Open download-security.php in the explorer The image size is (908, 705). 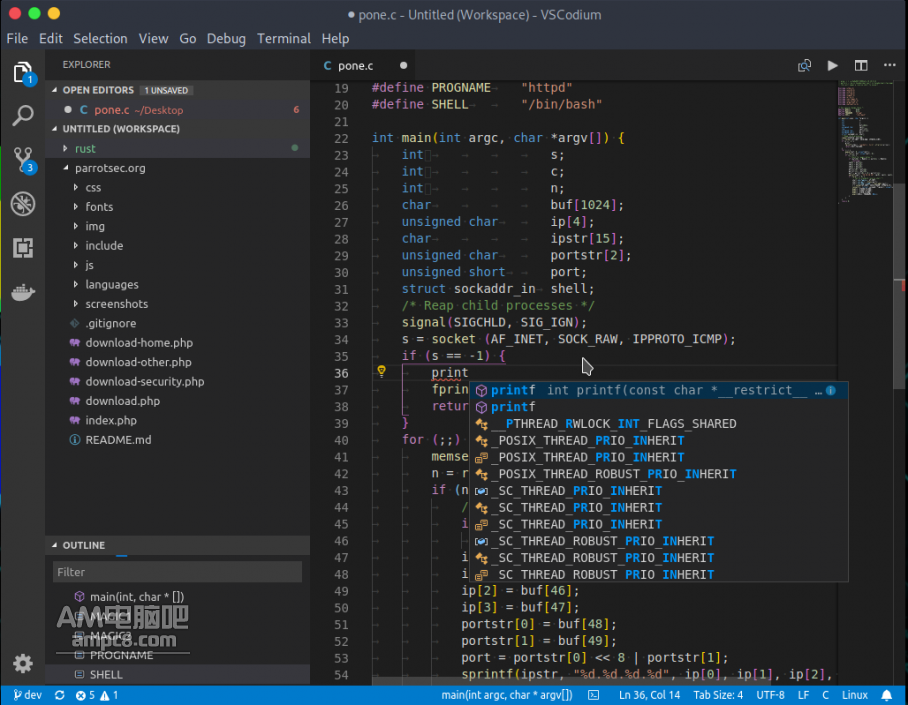click(x=145, y=382)
